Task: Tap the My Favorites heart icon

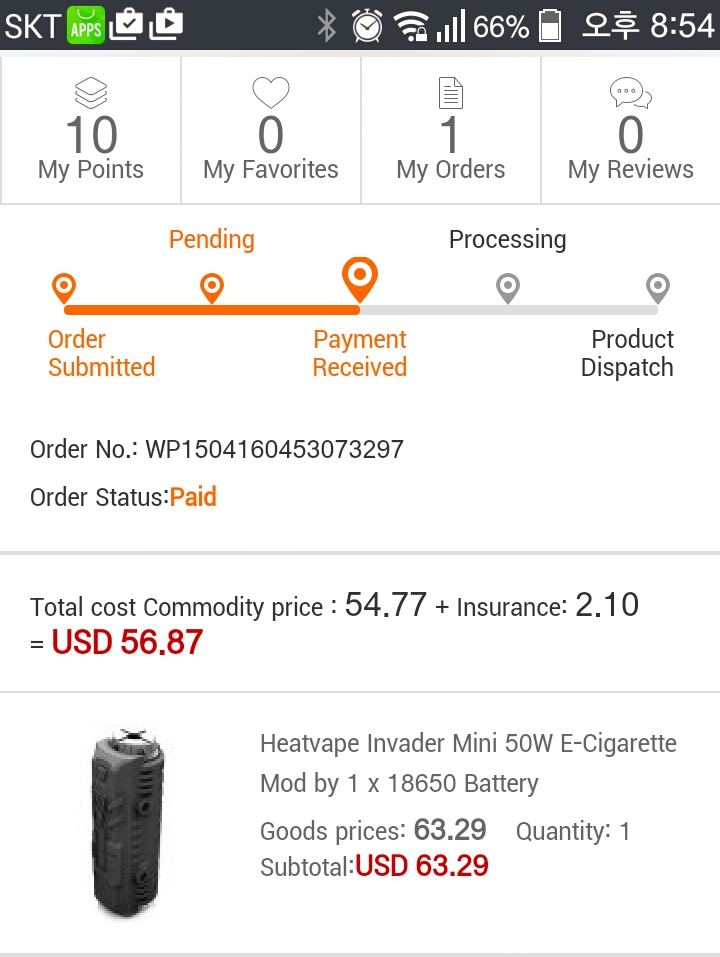Action: coord(270,93)
